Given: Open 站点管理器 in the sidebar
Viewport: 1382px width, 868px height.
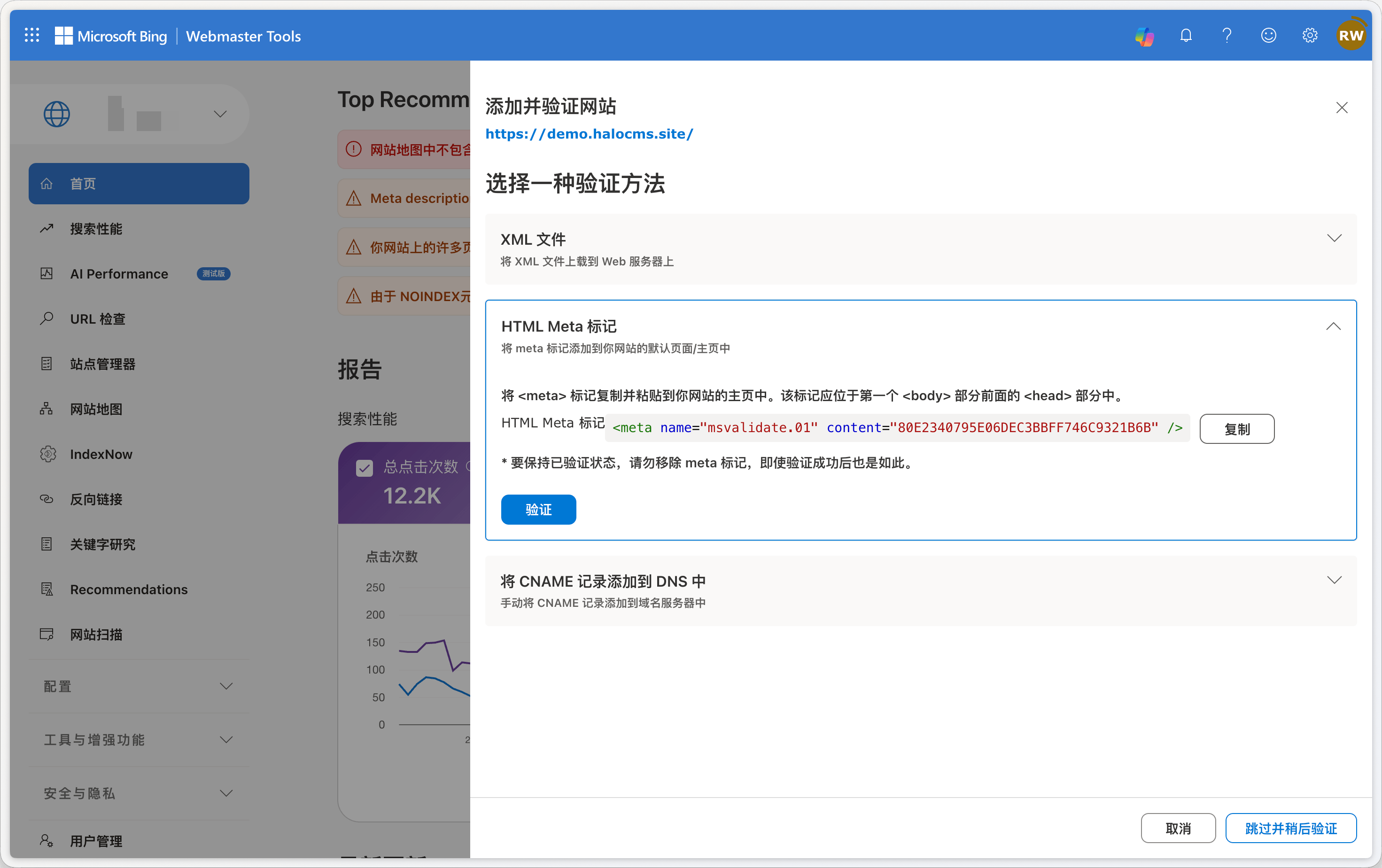Looking at the screenshot, I should [x=139, y=364].
